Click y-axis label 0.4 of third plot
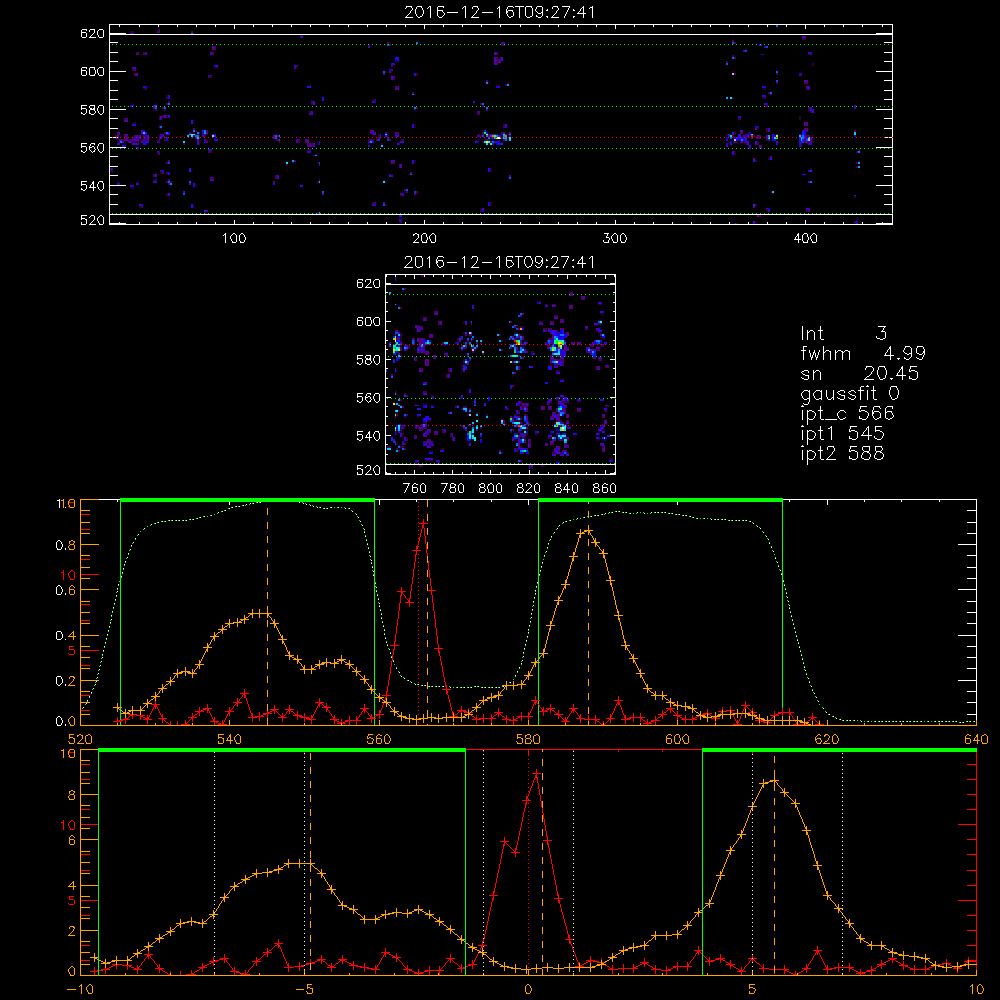 tap(66, 636)
